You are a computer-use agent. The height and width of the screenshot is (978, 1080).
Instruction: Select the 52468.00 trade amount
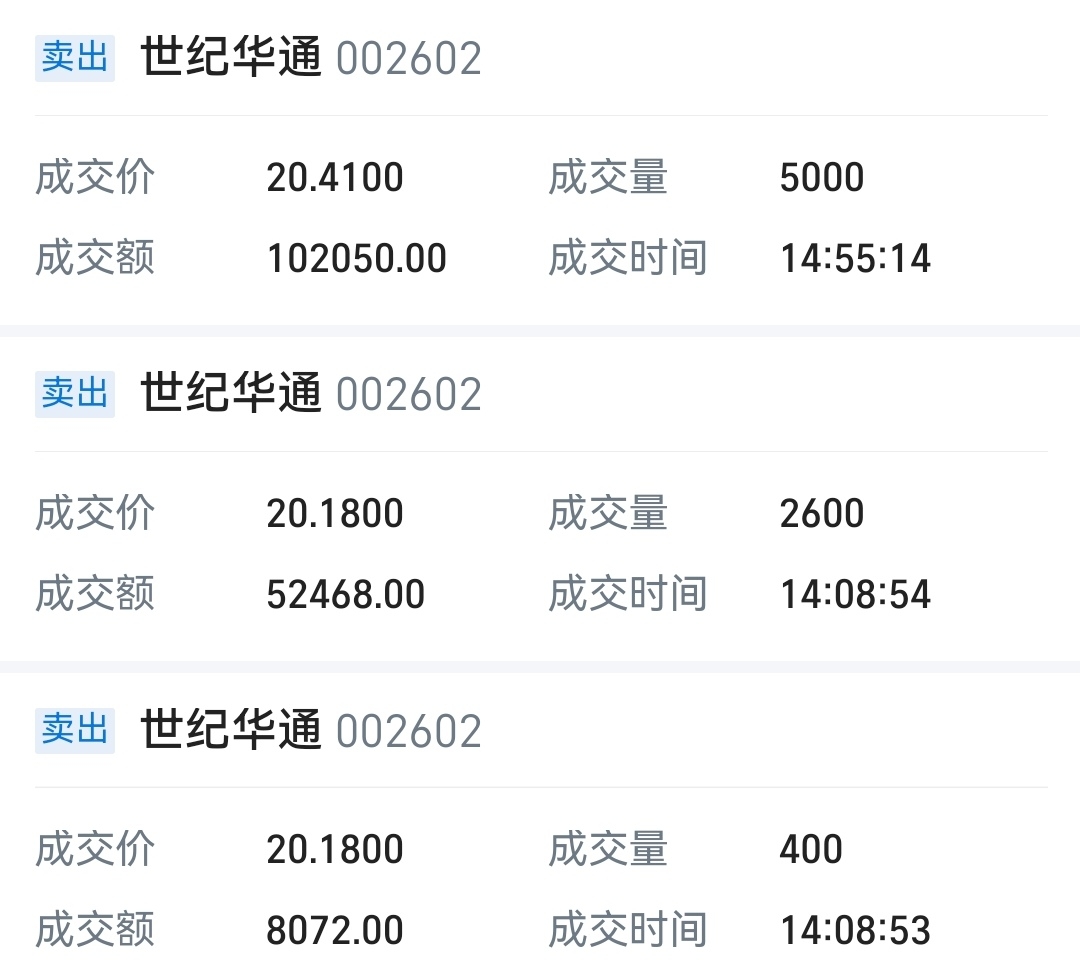point(346,595)
